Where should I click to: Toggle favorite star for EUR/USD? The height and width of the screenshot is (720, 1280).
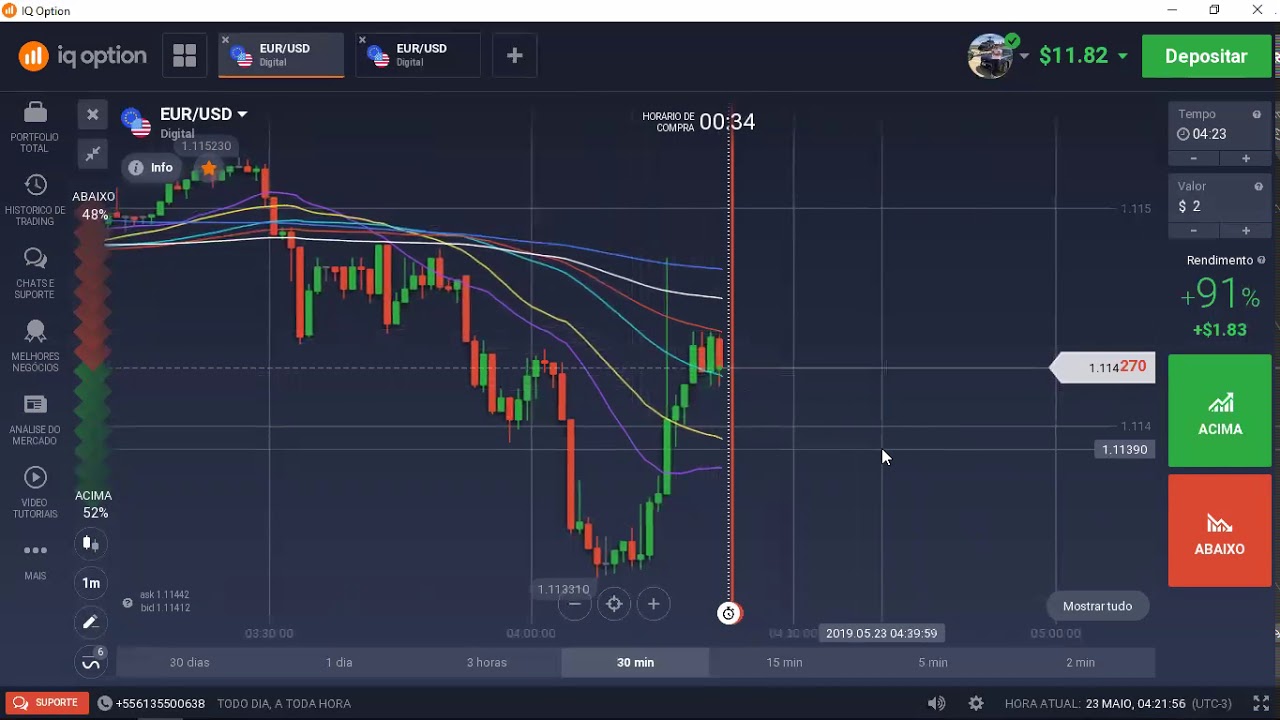[x=208, y=168]
